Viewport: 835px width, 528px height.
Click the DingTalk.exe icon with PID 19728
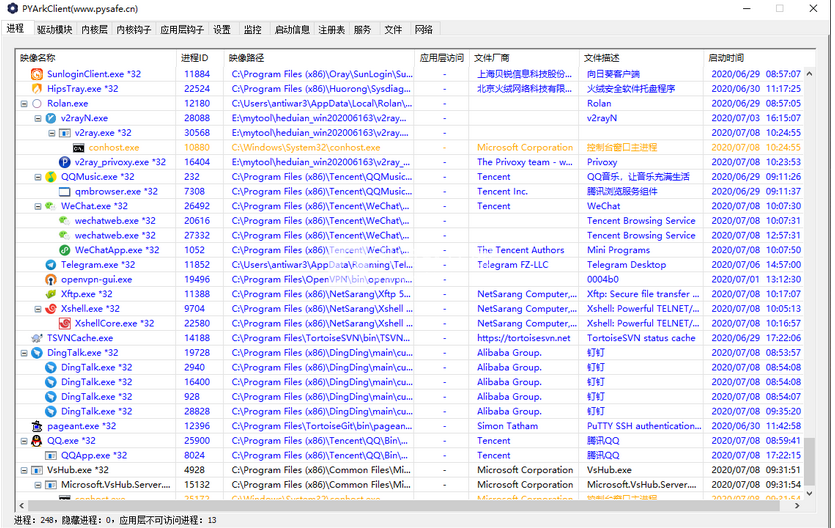pyautogui.click(x=37, y=353)
